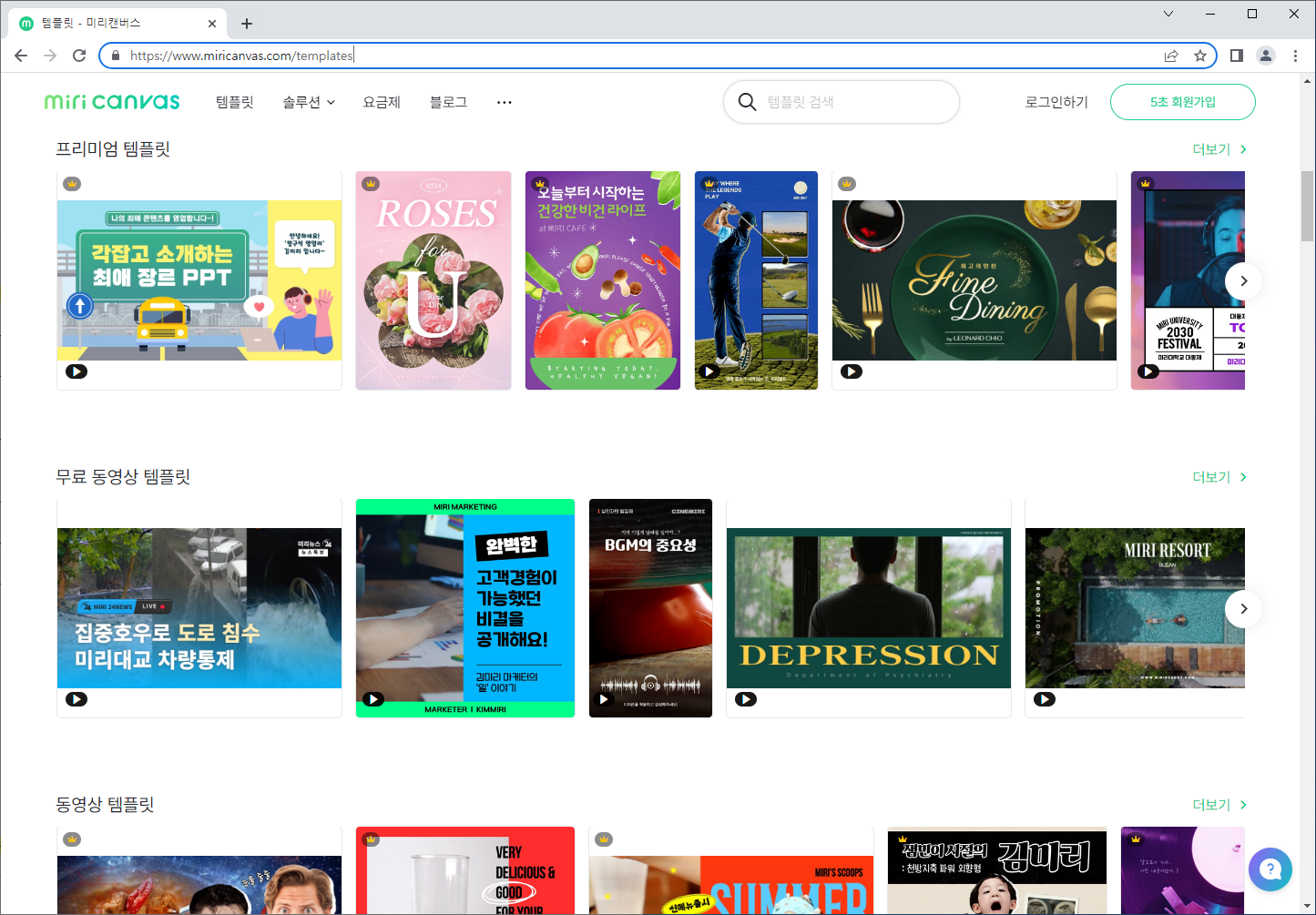Click the 프리미엄 템플릿 section heading
The image size is (1316, 915).
point(113,149)
